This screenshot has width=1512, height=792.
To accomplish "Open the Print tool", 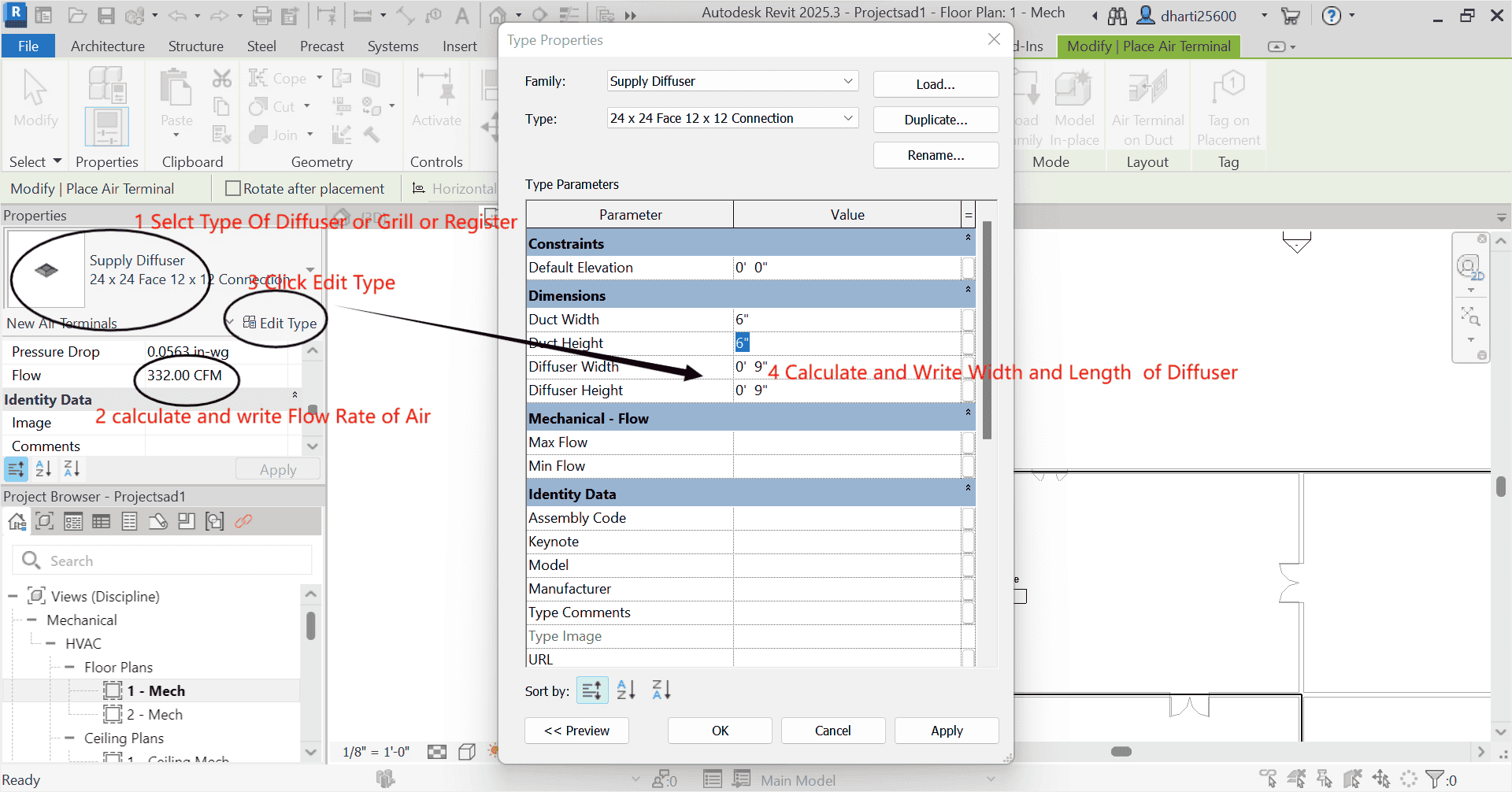I will 261,15.
